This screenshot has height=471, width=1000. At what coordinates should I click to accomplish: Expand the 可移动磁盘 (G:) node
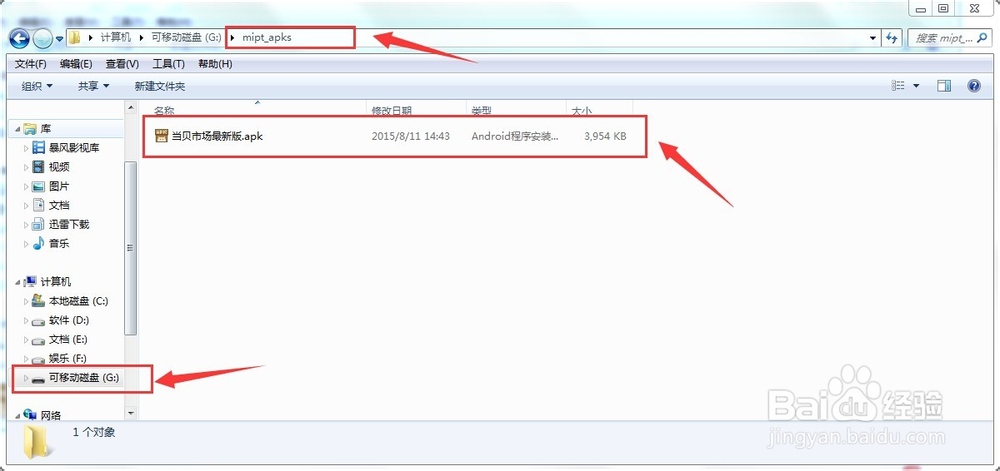(26, 378)
